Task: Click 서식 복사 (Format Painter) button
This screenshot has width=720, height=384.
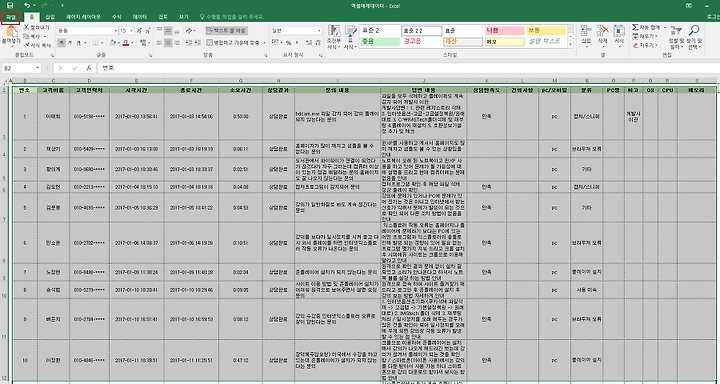Action: tap(37, 45)
